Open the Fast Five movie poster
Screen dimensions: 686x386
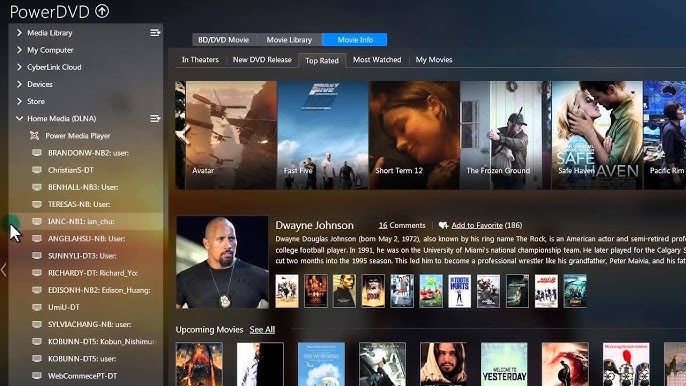322,135
